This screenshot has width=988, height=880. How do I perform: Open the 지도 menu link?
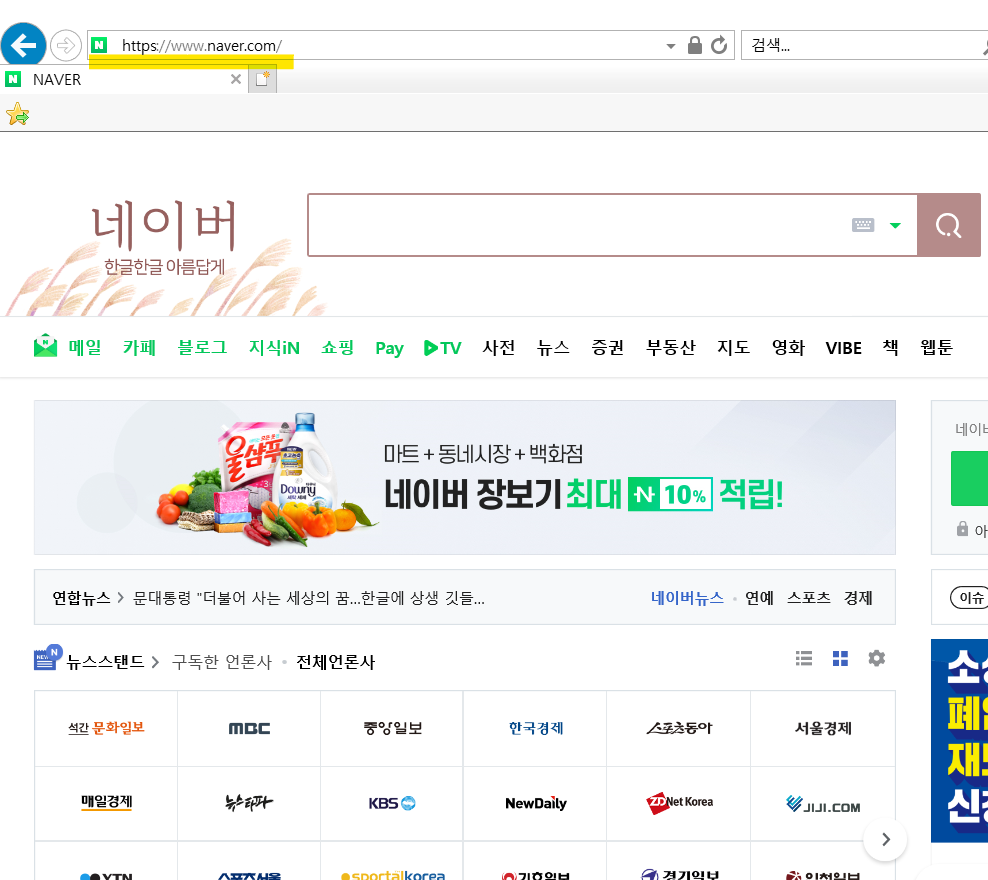pos(733,347)
